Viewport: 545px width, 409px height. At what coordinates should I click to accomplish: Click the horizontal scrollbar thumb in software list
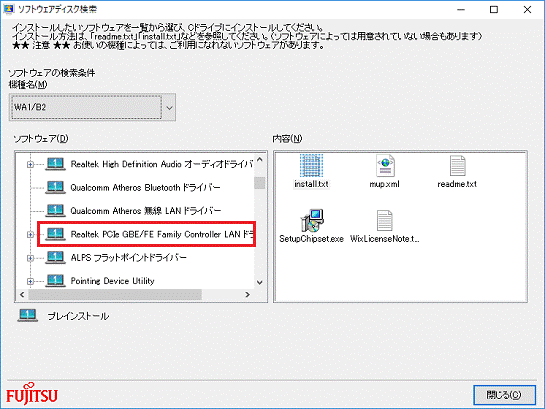coord(115,295)
